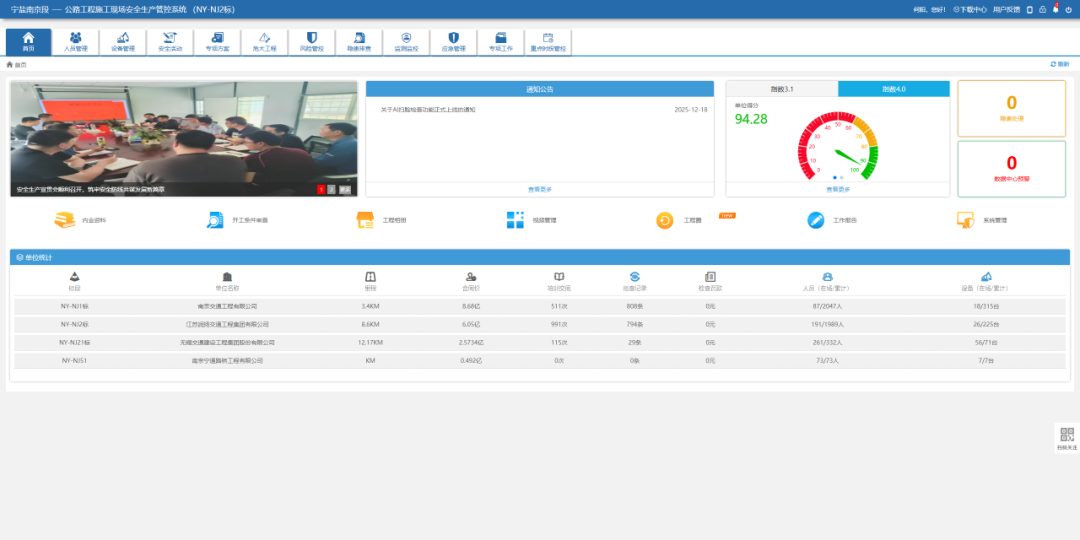Image resolution: width=1080 pixels, height=540 pixels.
Task: Click the 南京交通工程有限公司 cell
Action: point(227,306)
